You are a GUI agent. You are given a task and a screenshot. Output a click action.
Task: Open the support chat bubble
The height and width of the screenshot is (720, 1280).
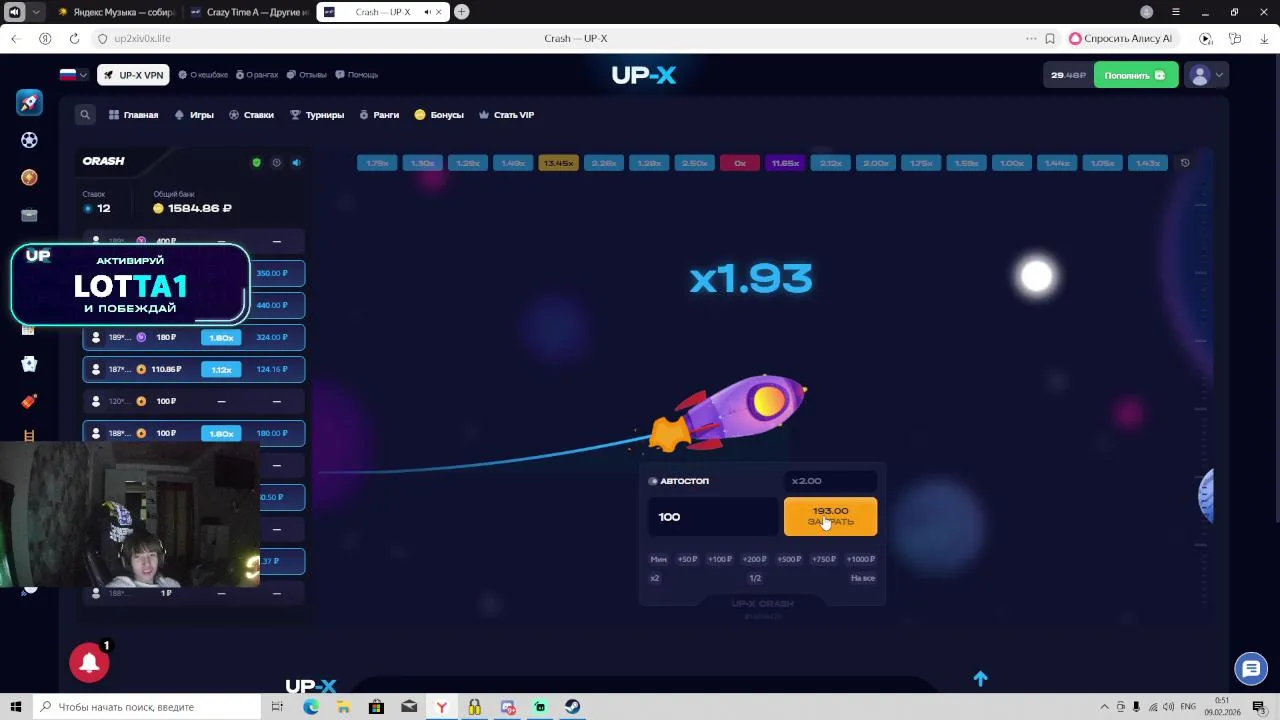tap(1251, 669)
